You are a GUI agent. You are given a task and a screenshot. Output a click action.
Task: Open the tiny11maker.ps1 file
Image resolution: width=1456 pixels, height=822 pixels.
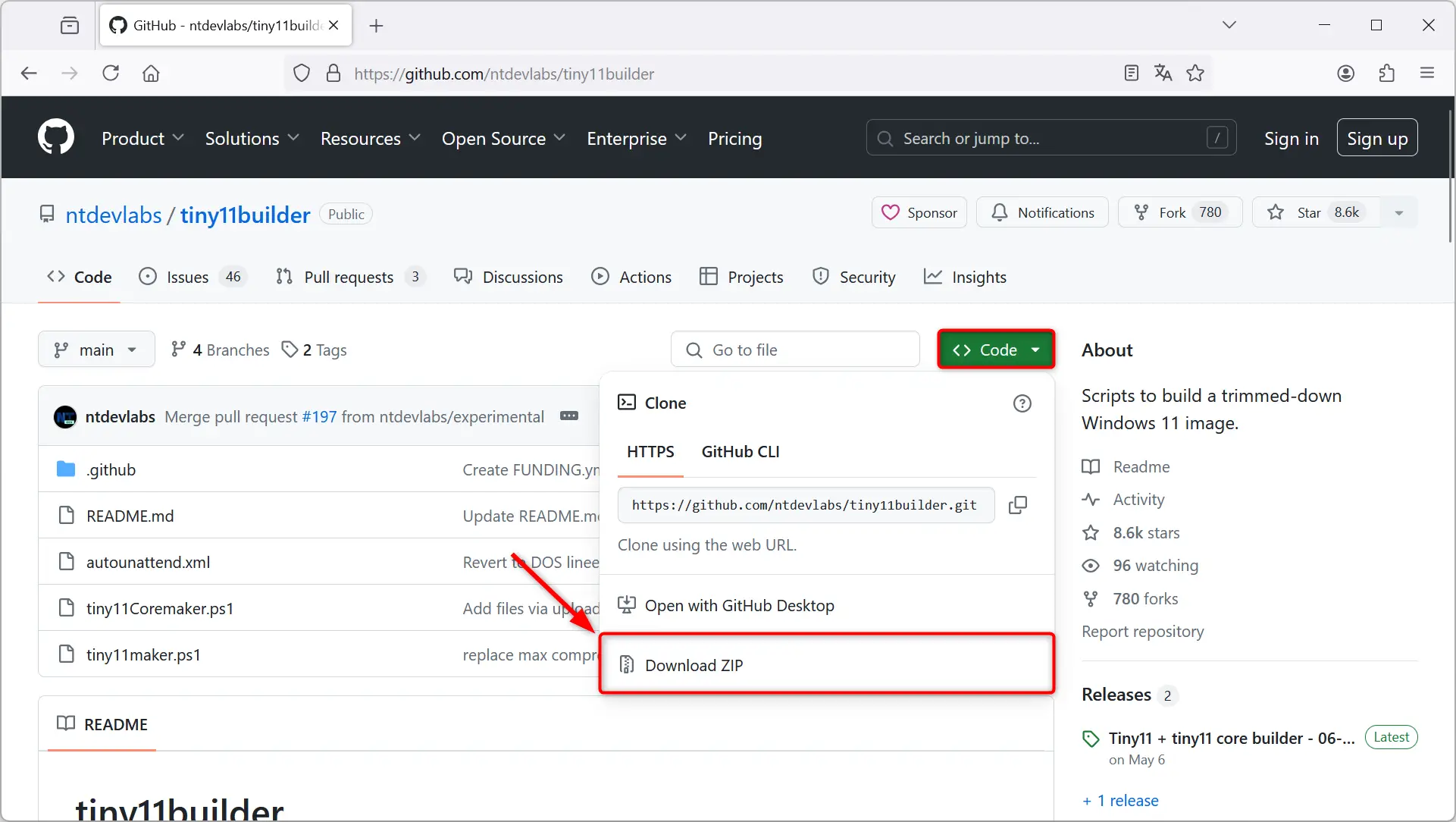click(143, 654)
